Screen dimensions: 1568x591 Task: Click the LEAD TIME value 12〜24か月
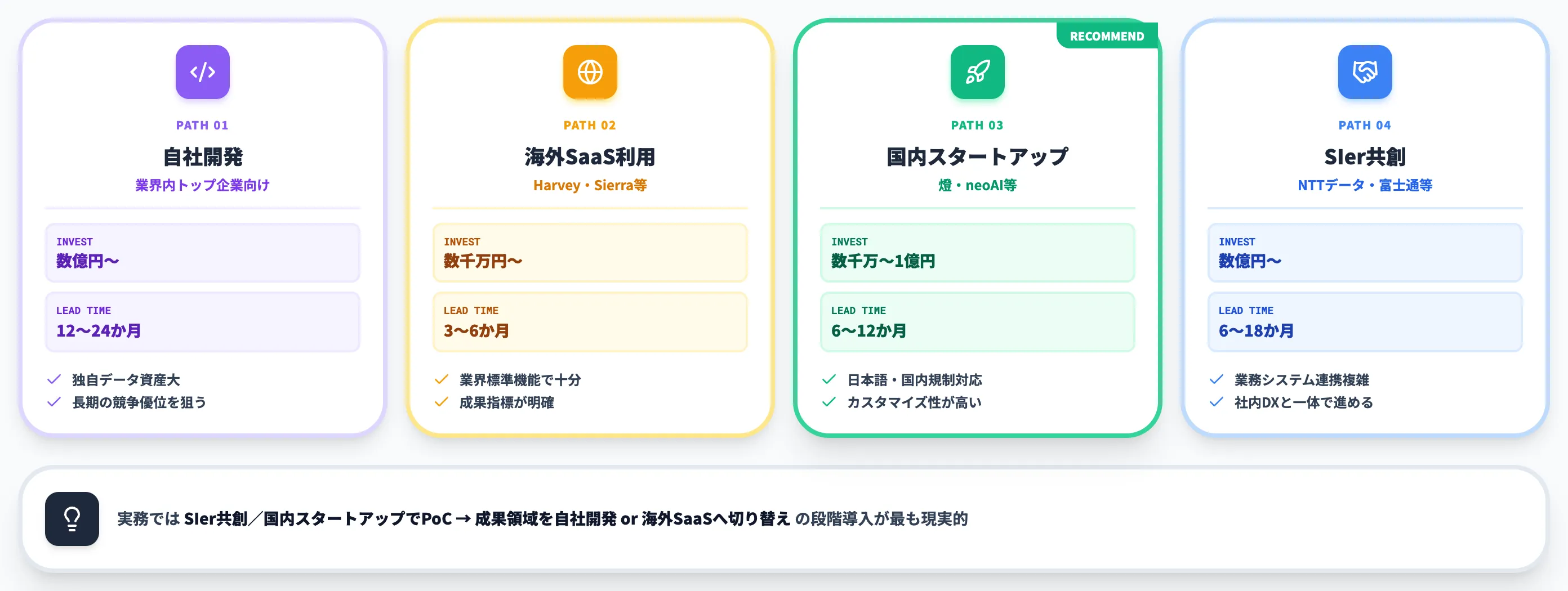pos(99,330)
